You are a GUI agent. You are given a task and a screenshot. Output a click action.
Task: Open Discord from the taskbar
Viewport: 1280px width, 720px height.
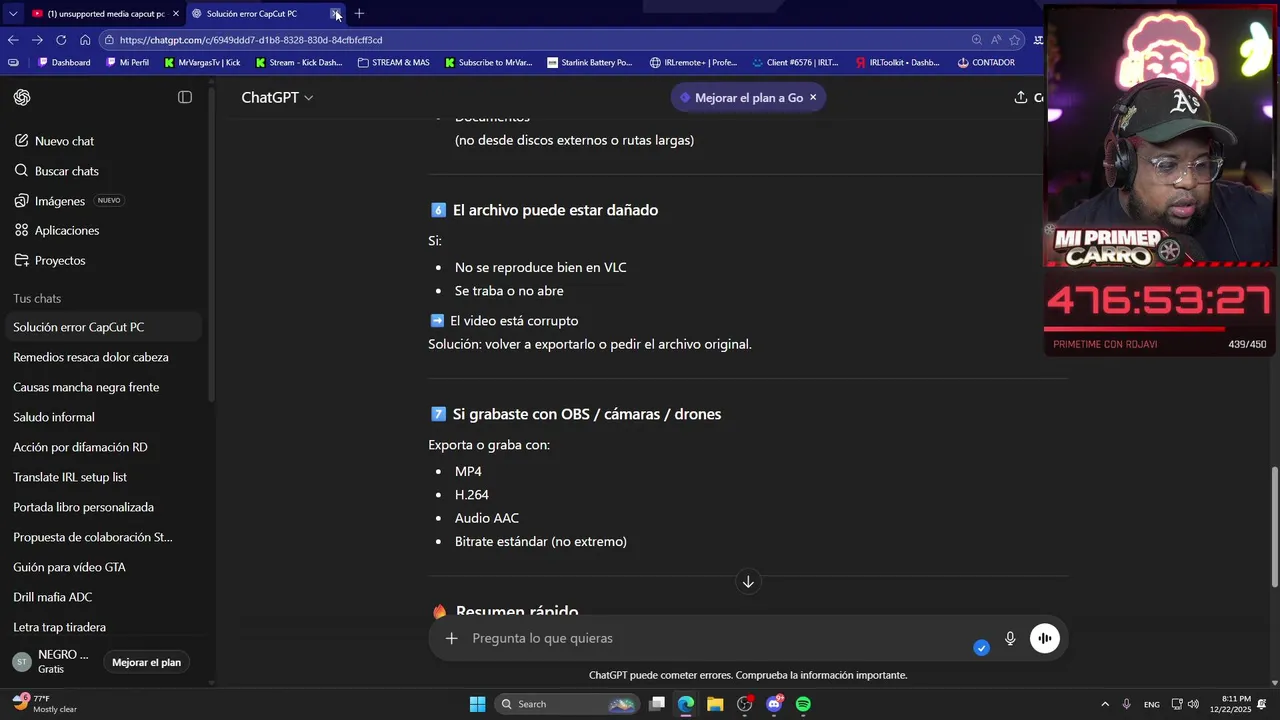(774, 704)
